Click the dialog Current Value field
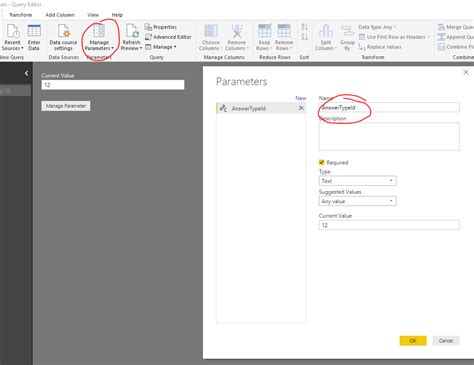 point(389,225)
